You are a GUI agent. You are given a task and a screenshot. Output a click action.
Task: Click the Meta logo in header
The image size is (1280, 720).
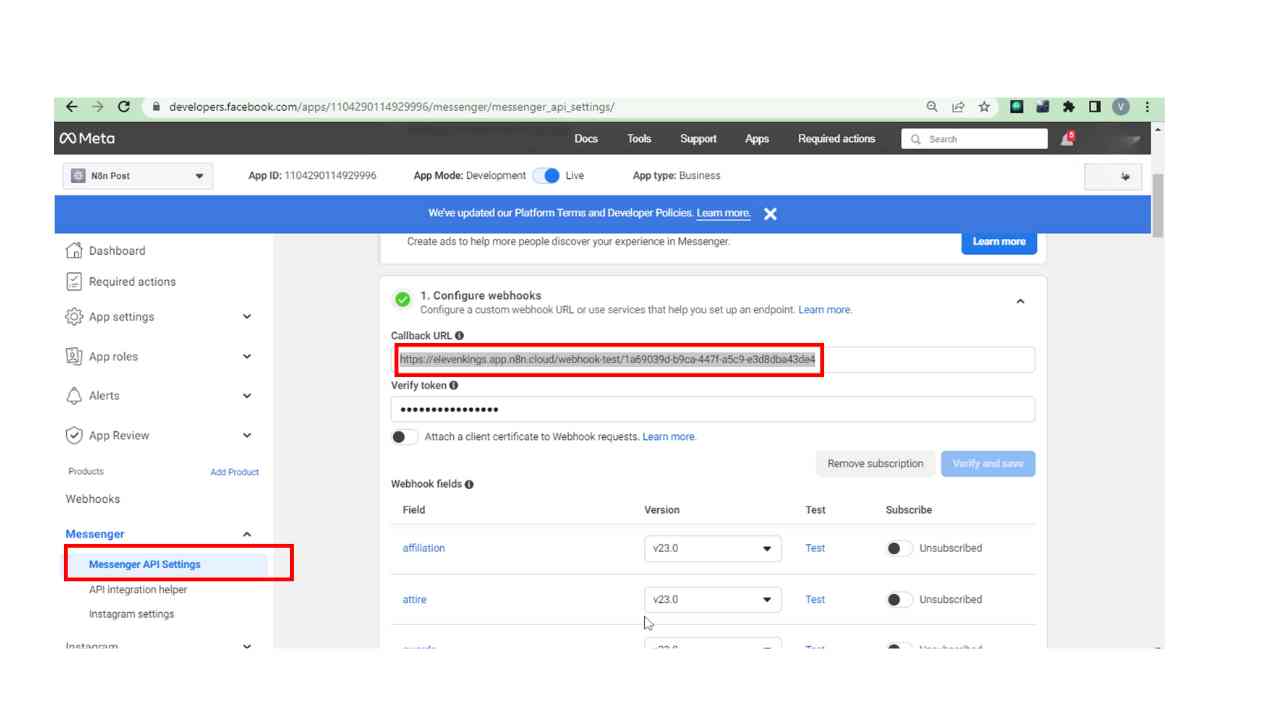(87, 139)
